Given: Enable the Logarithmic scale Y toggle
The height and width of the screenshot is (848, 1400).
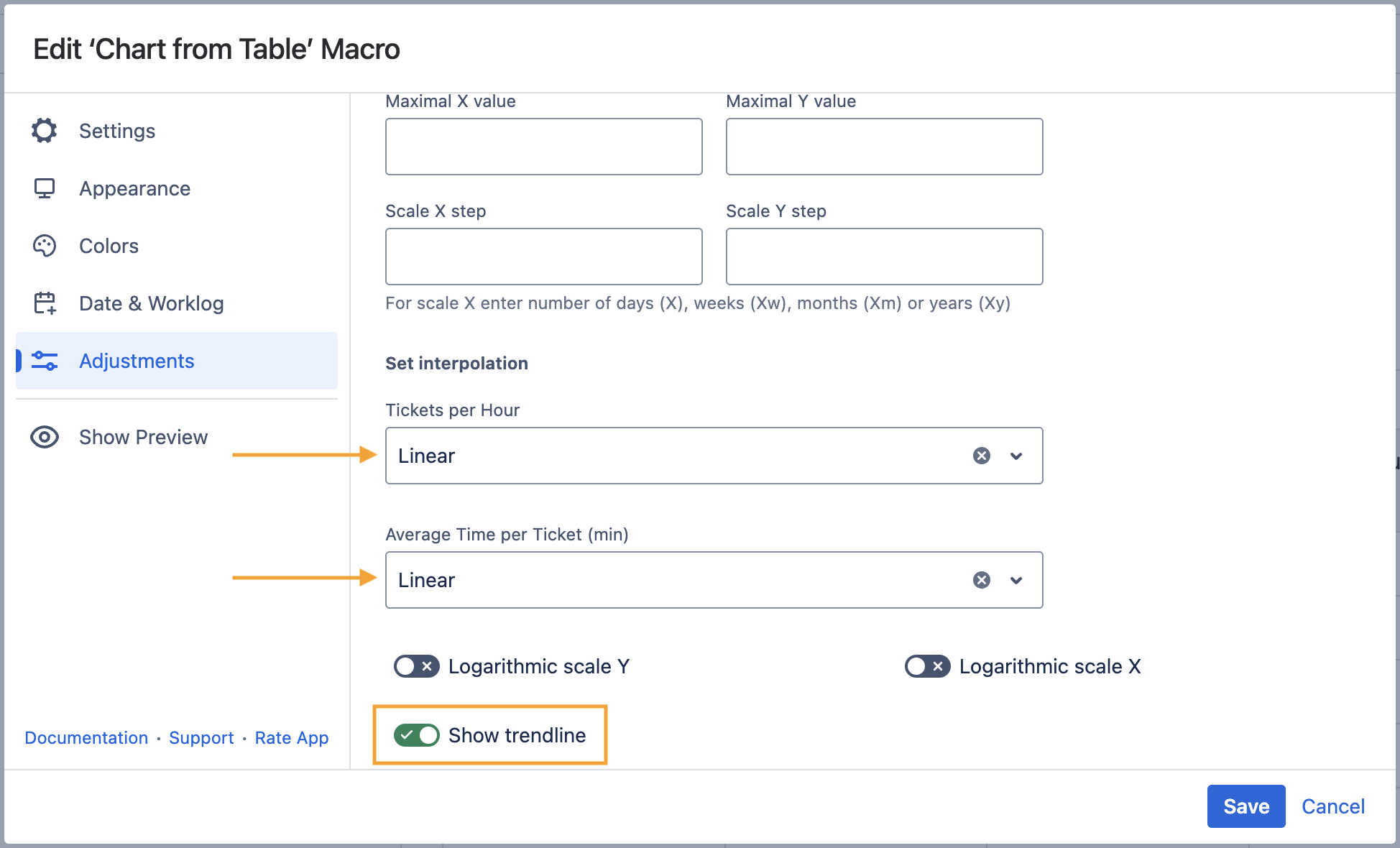Looking at the screenshot, I should [416, 666].
